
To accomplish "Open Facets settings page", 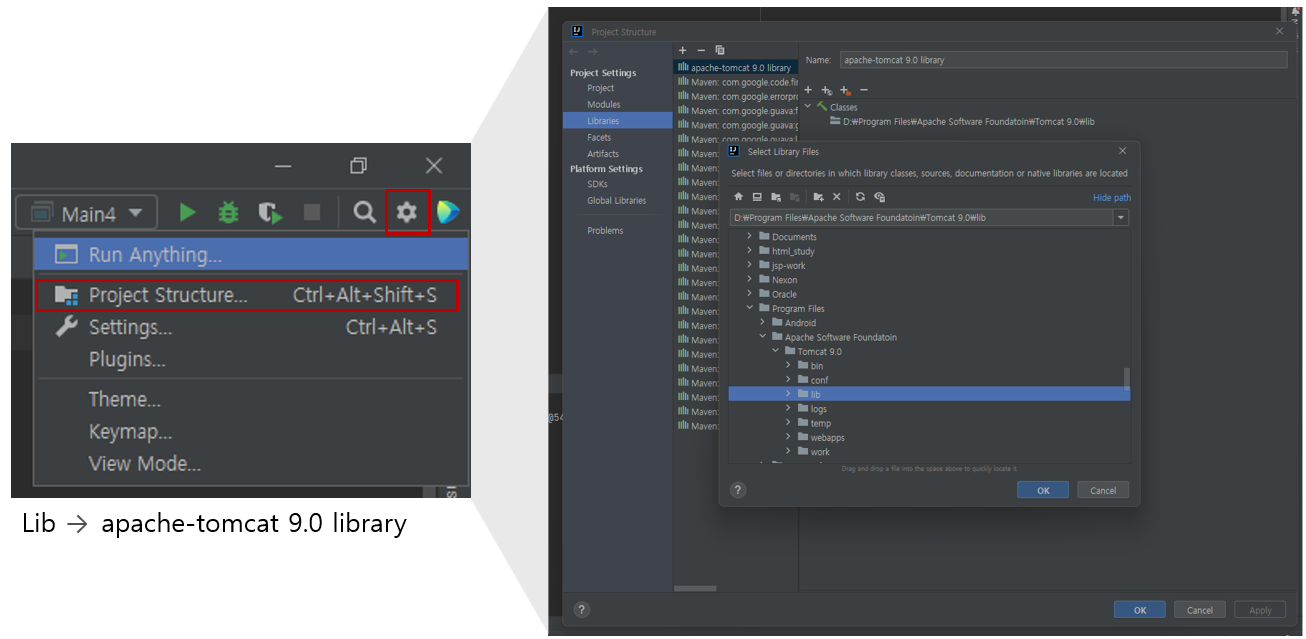I will point(599,137).
